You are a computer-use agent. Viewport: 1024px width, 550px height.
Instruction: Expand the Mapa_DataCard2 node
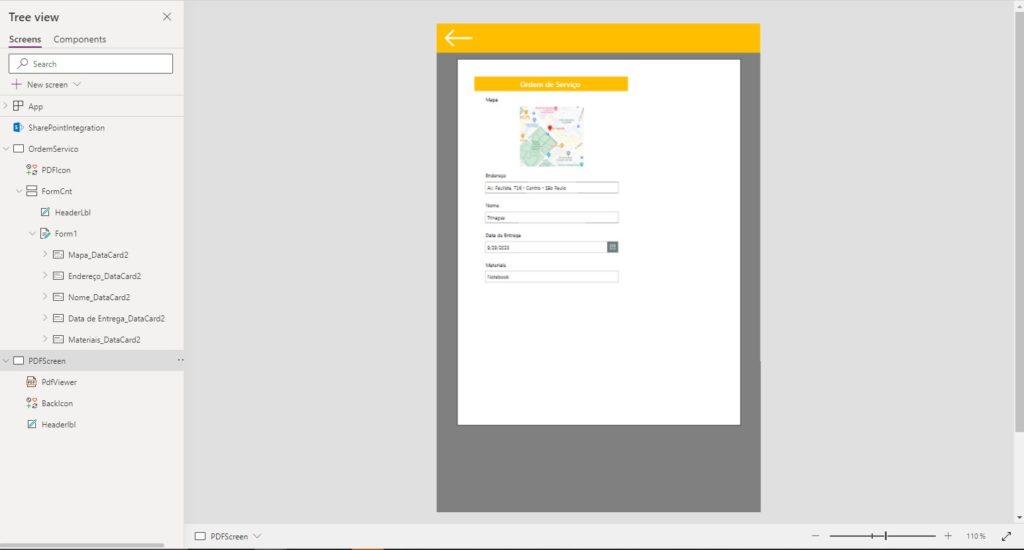tap(45, 255)
